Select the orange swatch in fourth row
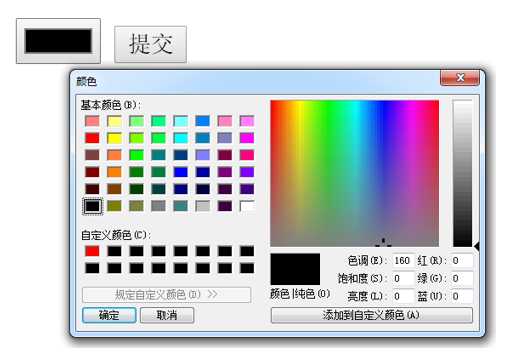Image resolution: width=526 pixels, height=362 pixels. click(114, 172)
